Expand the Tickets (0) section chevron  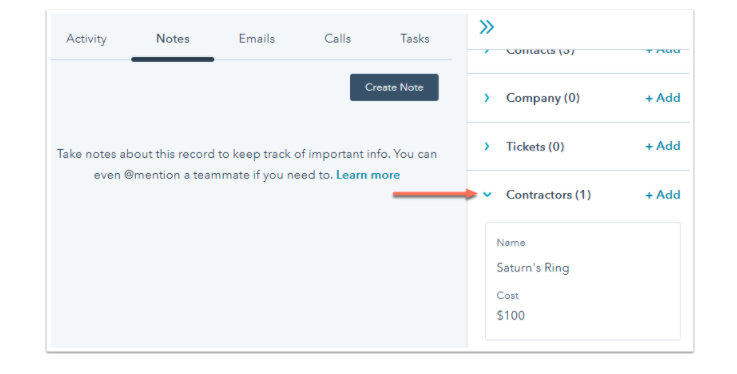[x=487, y=146]
